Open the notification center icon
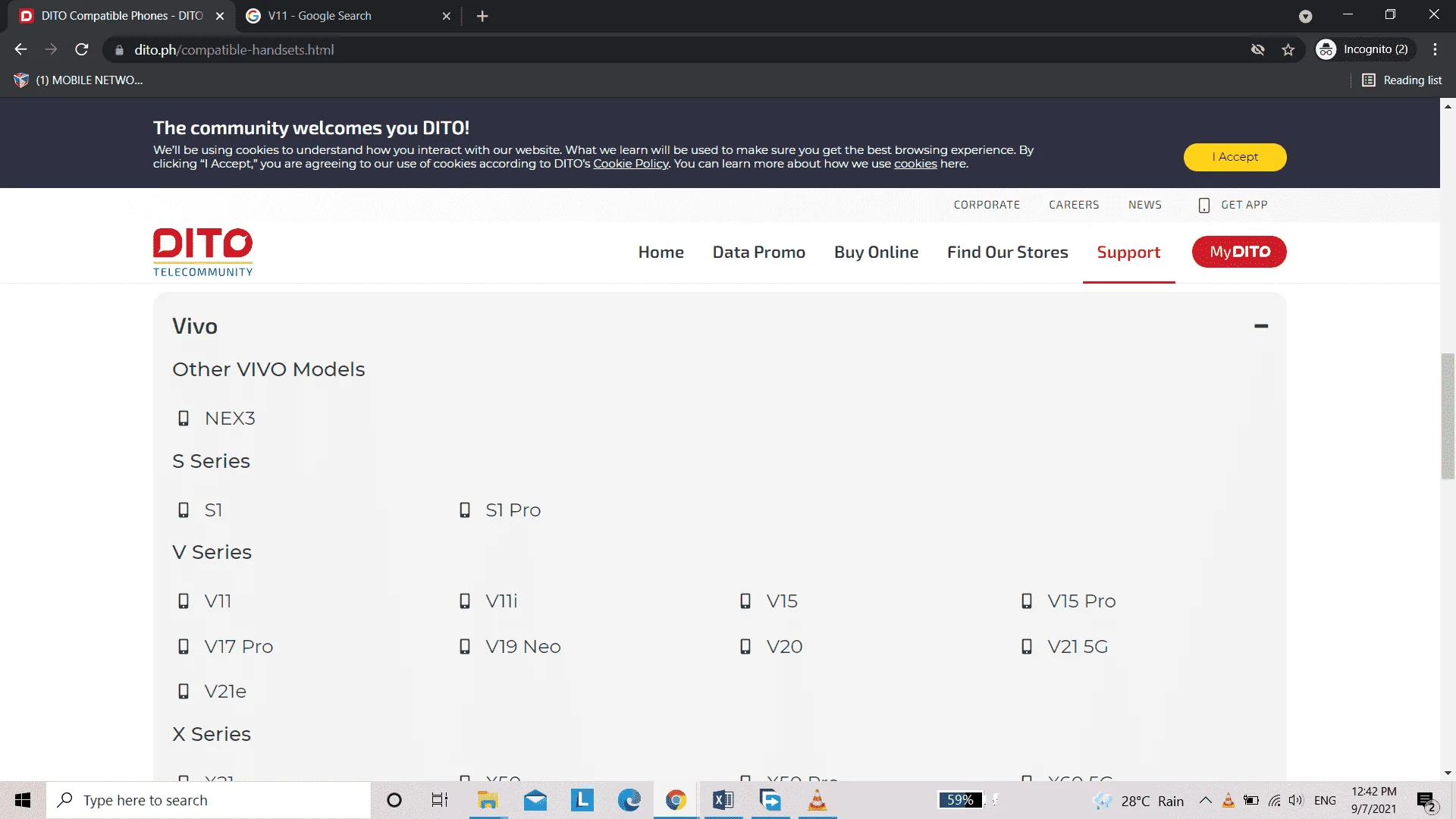1456x819 pixels. [1426, 801]
